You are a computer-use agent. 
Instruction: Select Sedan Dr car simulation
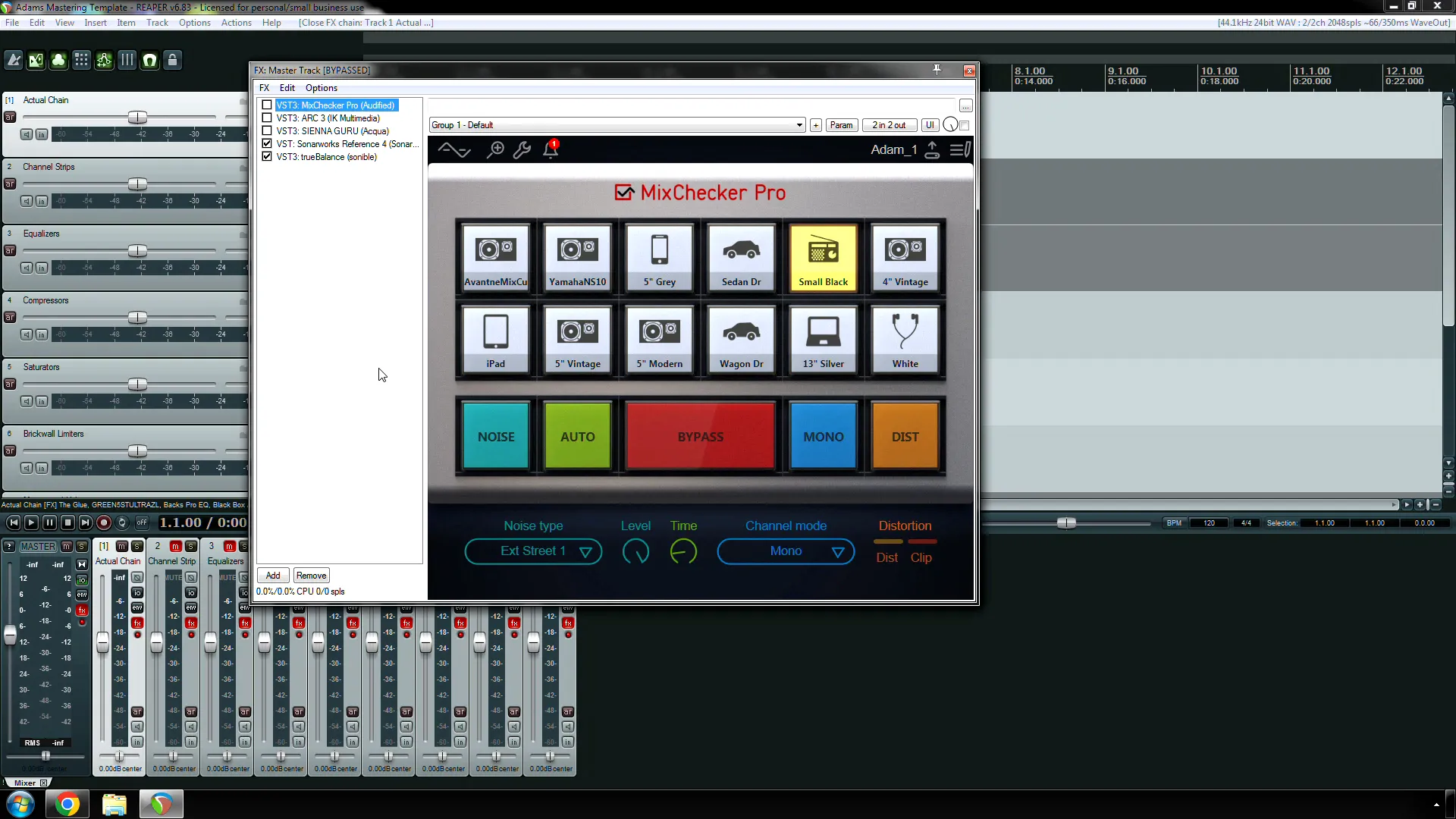(x=742, y=258)
